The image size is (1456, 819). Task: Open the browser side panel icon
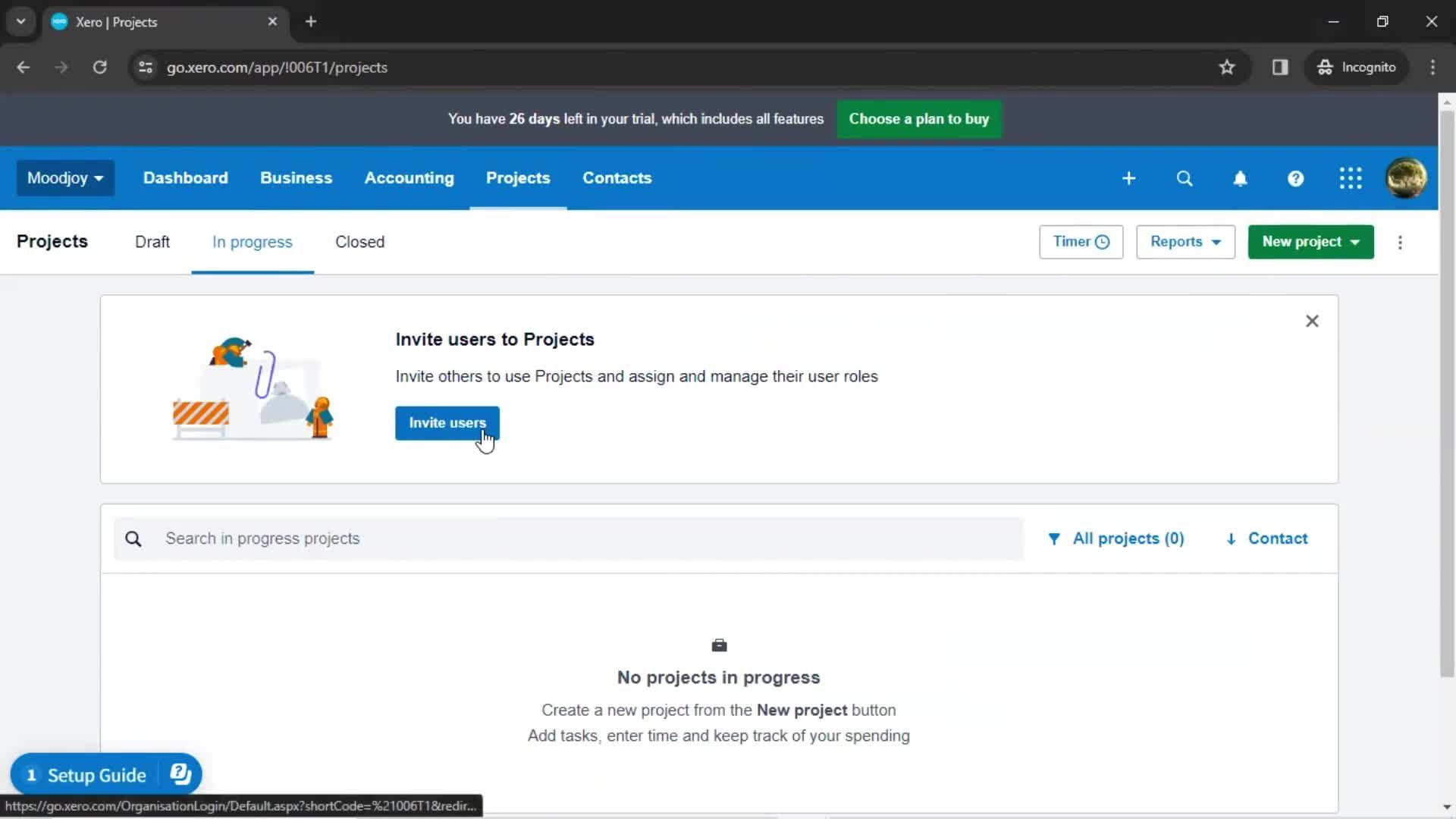click(x=1280, y=67)
